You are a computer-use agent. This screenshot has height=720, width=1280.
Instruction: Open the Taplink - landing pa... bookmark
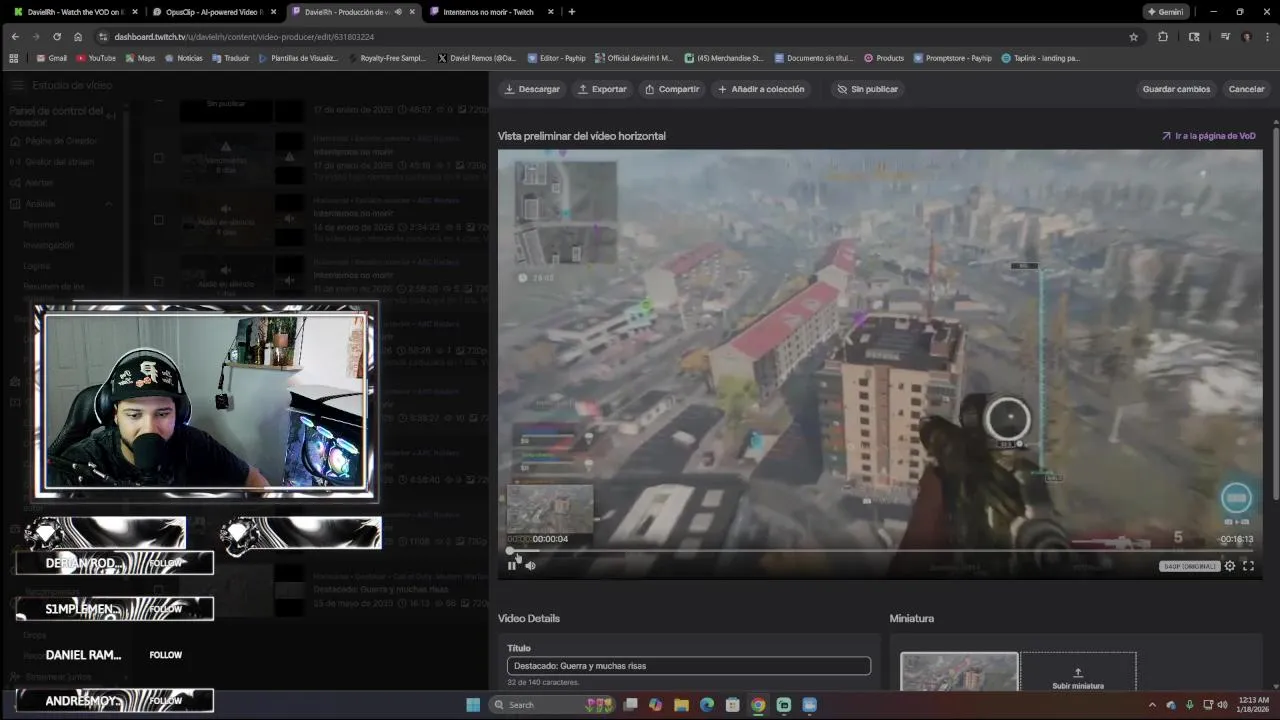point(1041,58)
